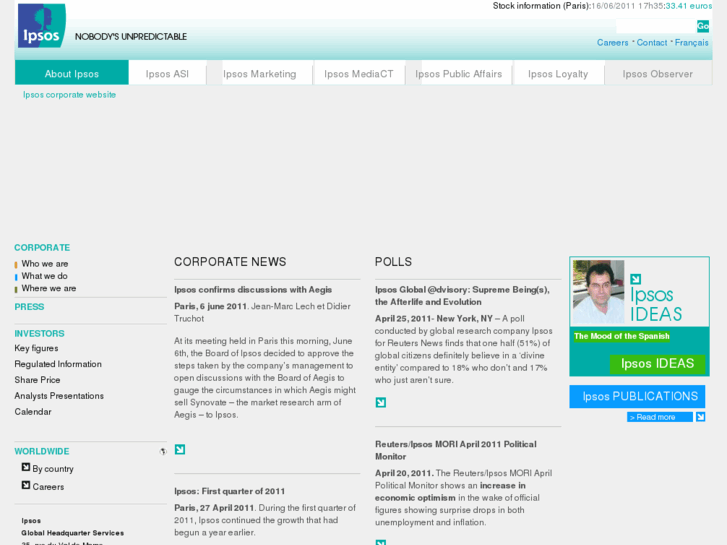
Task: Open Regulated Information link
Action: click(58, 364)
